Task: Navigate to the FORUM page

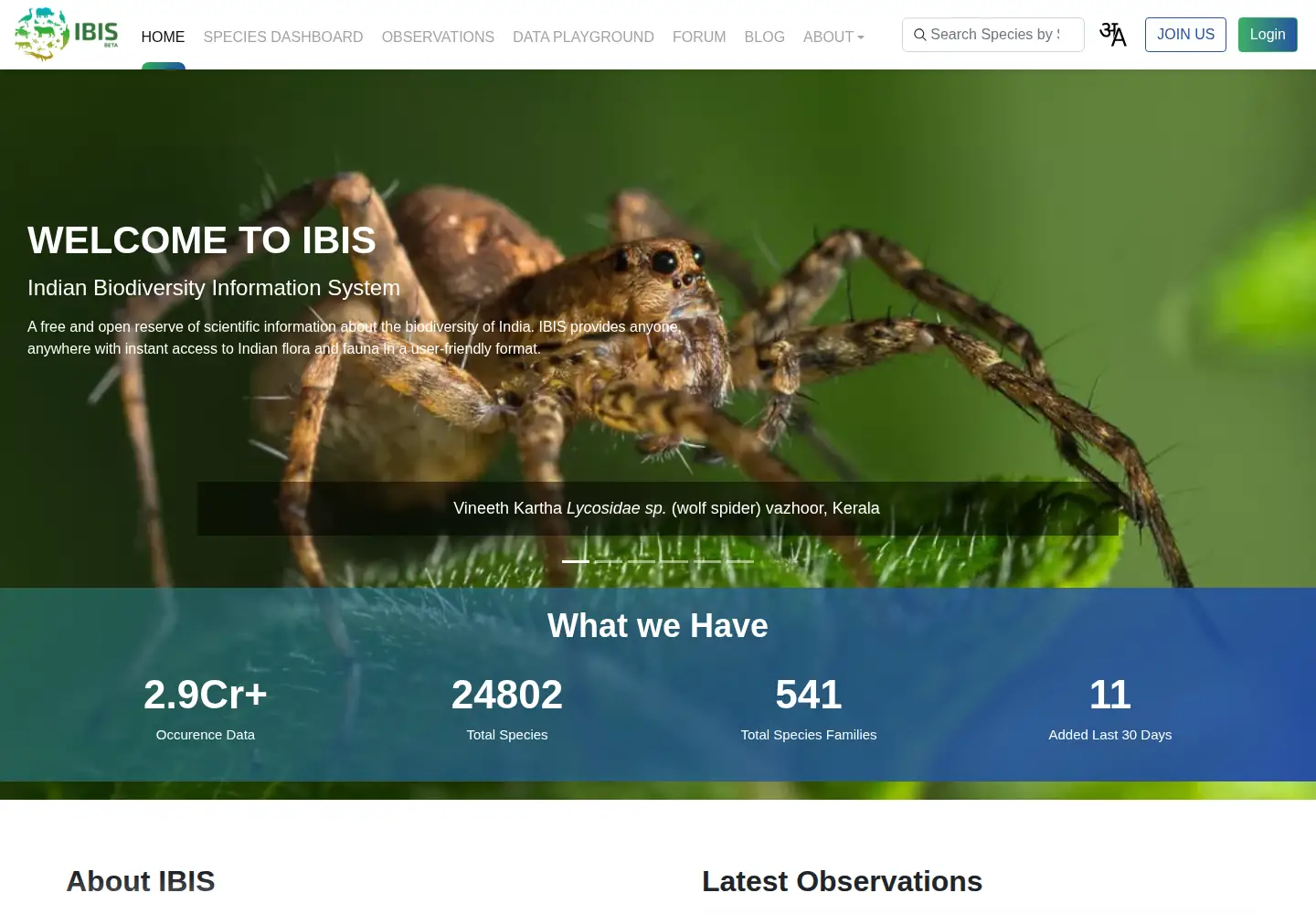Action: coord(699,37)
